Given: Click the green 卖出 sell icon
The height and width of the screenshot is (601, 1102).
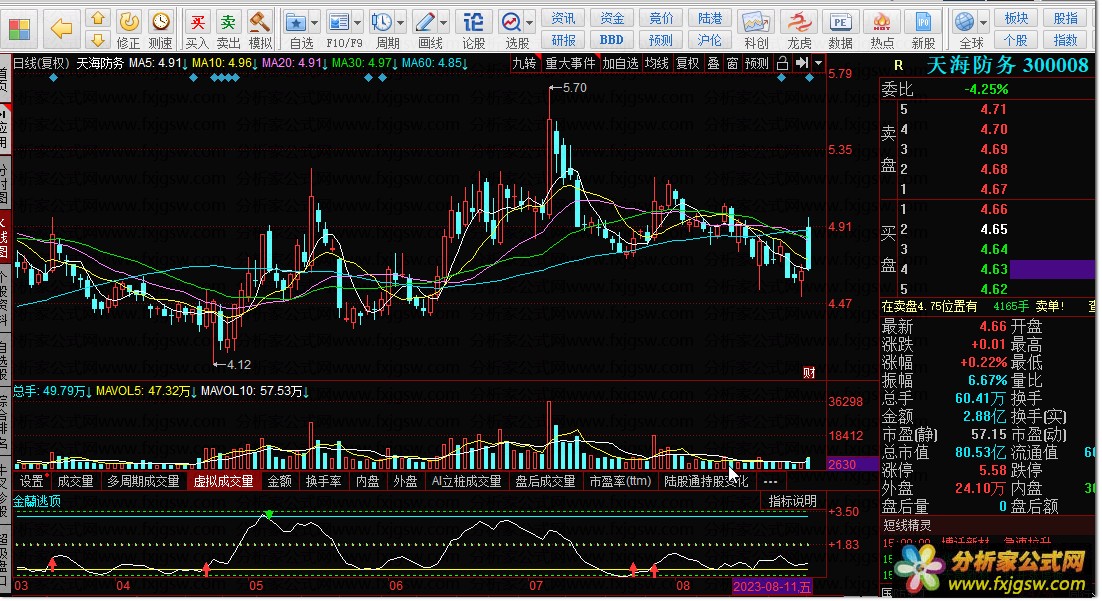Looking at the screenshot, I should pyautogui.click(x=228, y=22).
